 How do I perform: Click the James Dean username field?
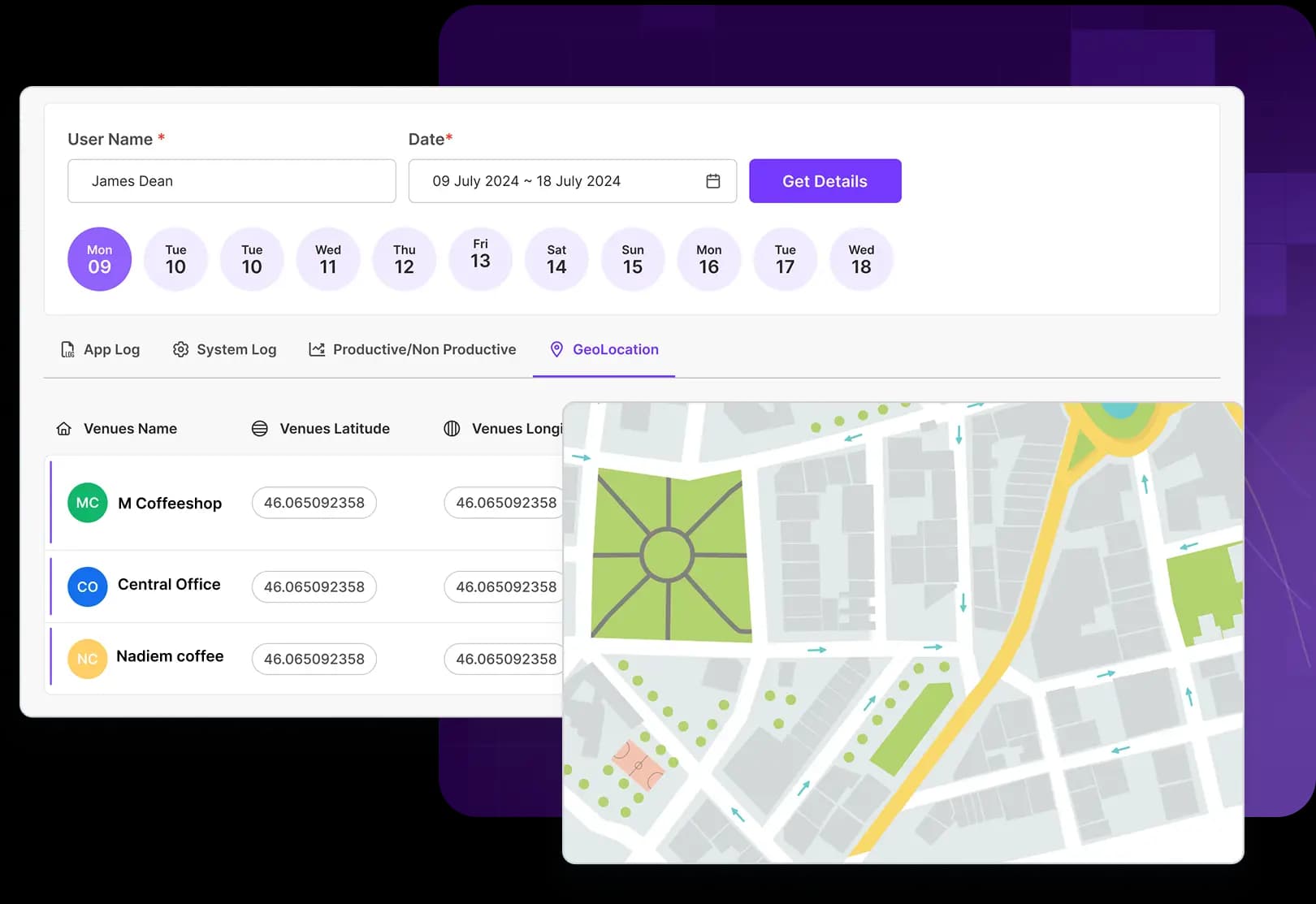232,181
